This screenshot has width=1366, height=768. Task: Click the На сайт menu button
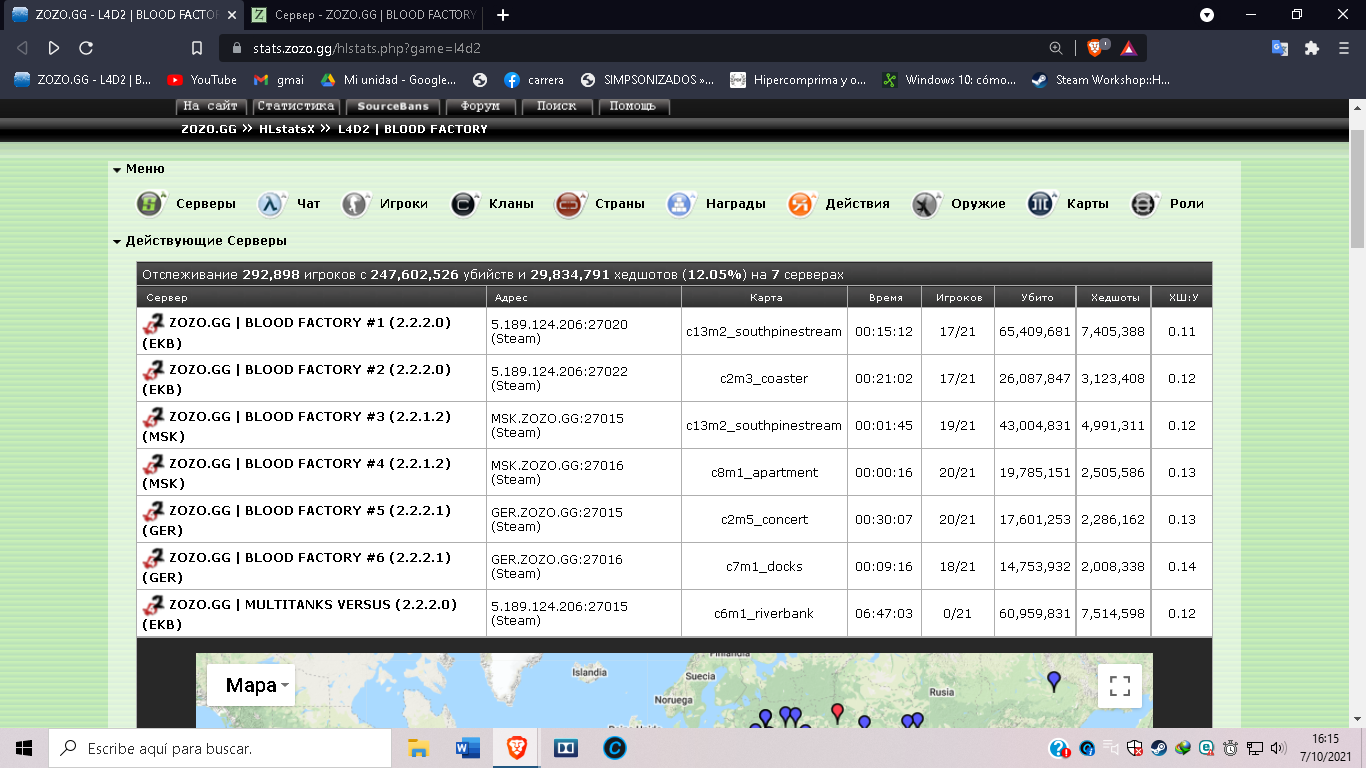(x=211, y=106)
